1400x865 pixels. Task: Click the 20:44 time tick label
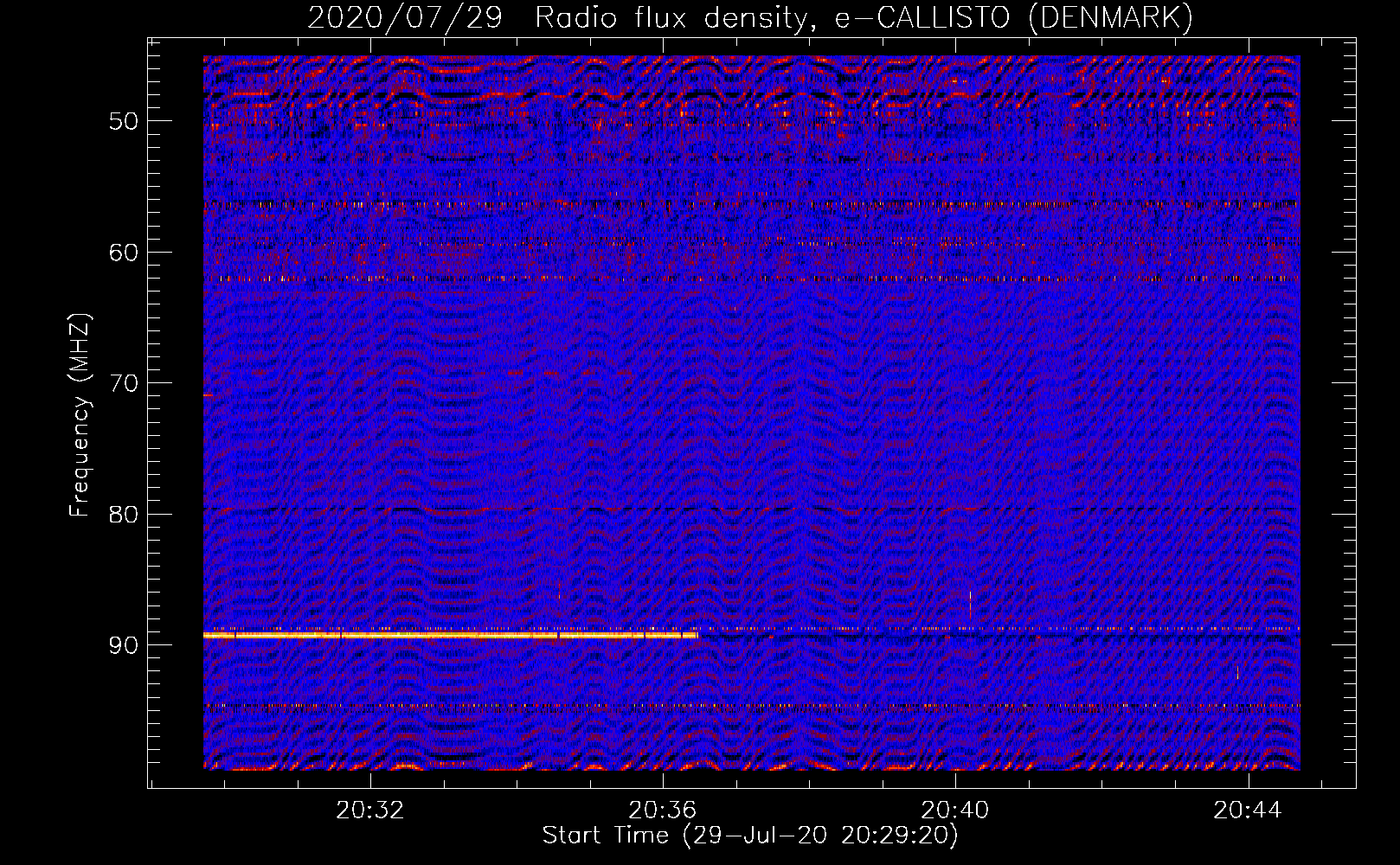point(1248,811)
